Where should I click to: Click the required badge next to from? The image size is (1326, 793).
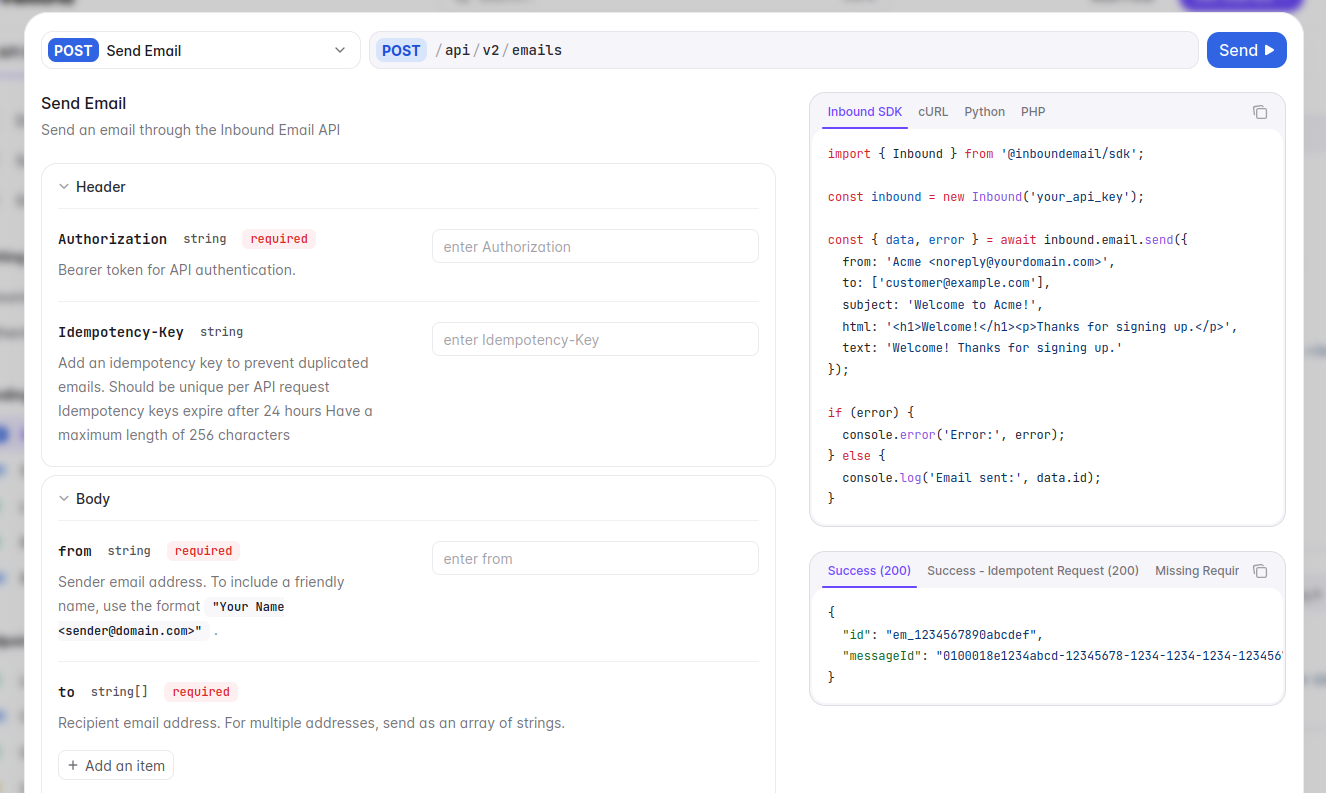[203, 551]
